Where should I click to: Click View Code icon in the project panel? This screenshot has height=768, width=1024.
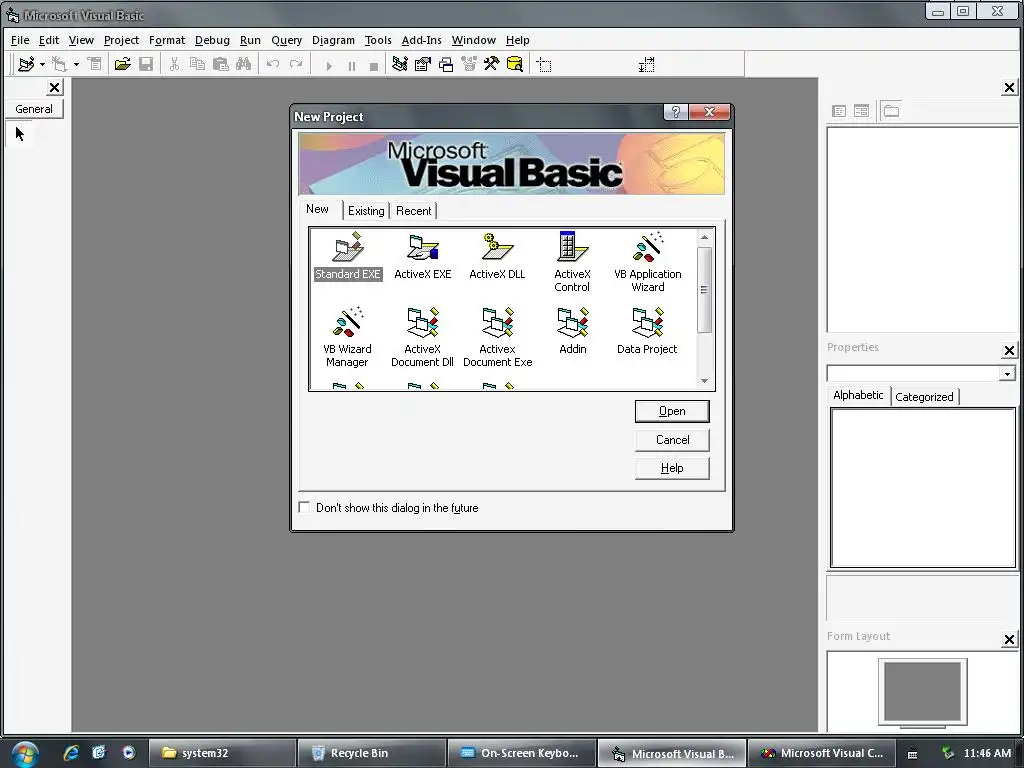pyautogui.click(x=839, y=111)
